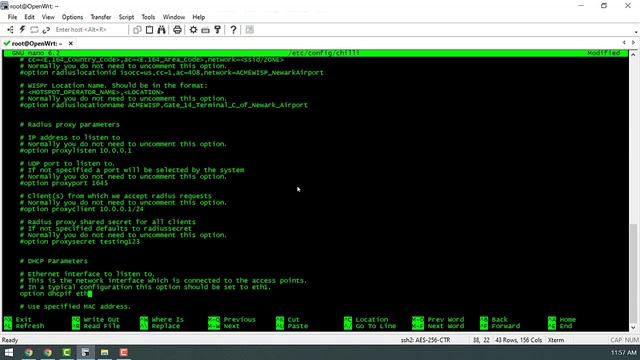Viewport: 640px width, 360px height.
Task: Click the Enter host input field
Action: coord(90,30)
